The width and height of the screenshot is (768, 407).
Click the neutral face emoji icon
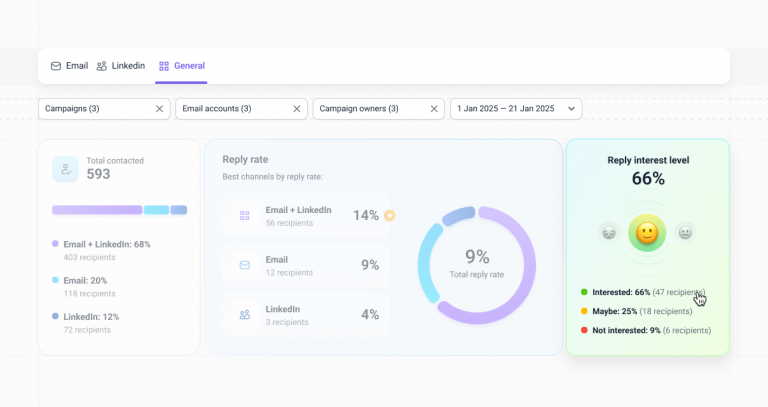685,232
